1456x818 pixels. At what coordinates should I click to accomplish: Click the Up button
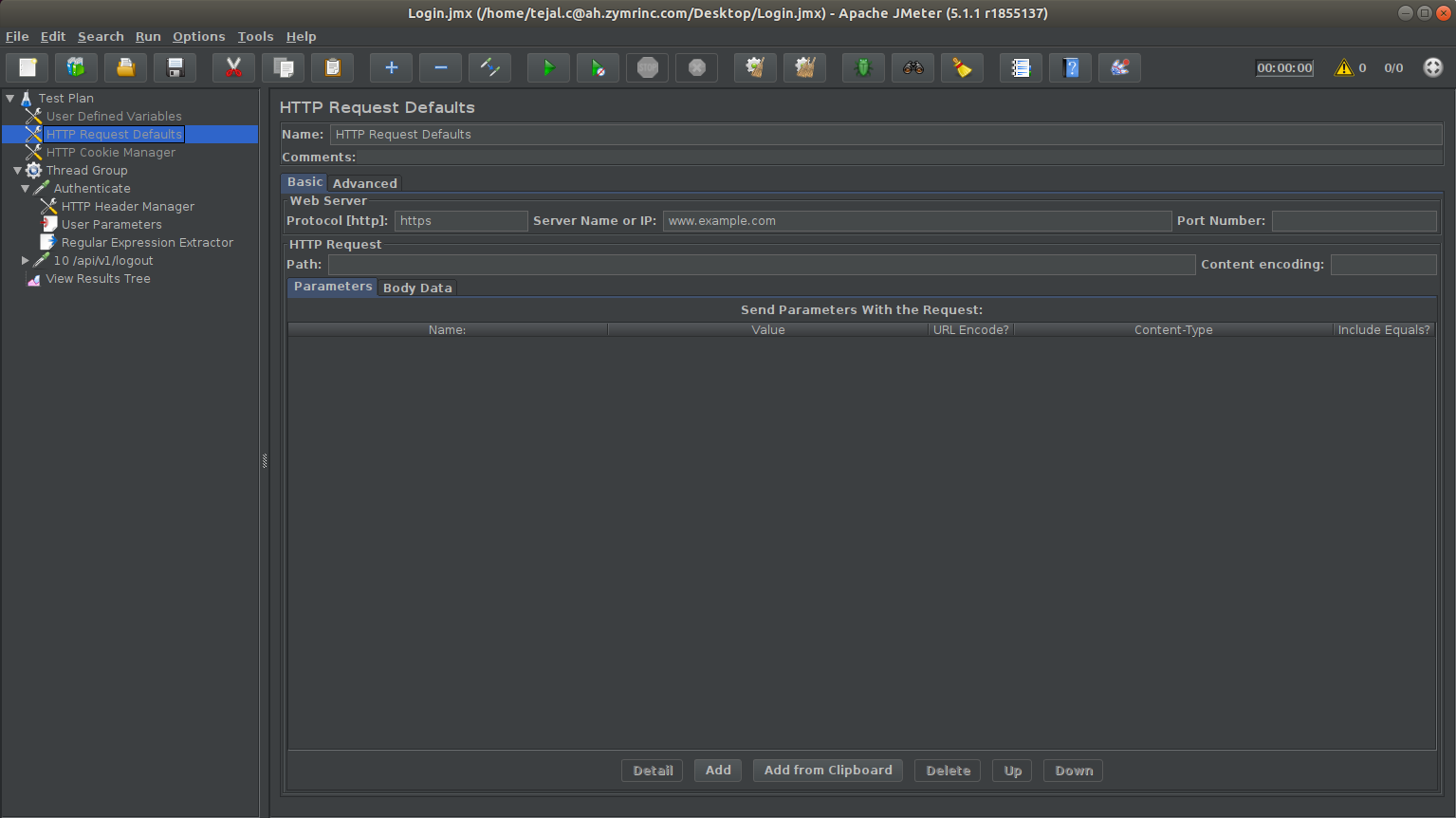coord(1013,771)
